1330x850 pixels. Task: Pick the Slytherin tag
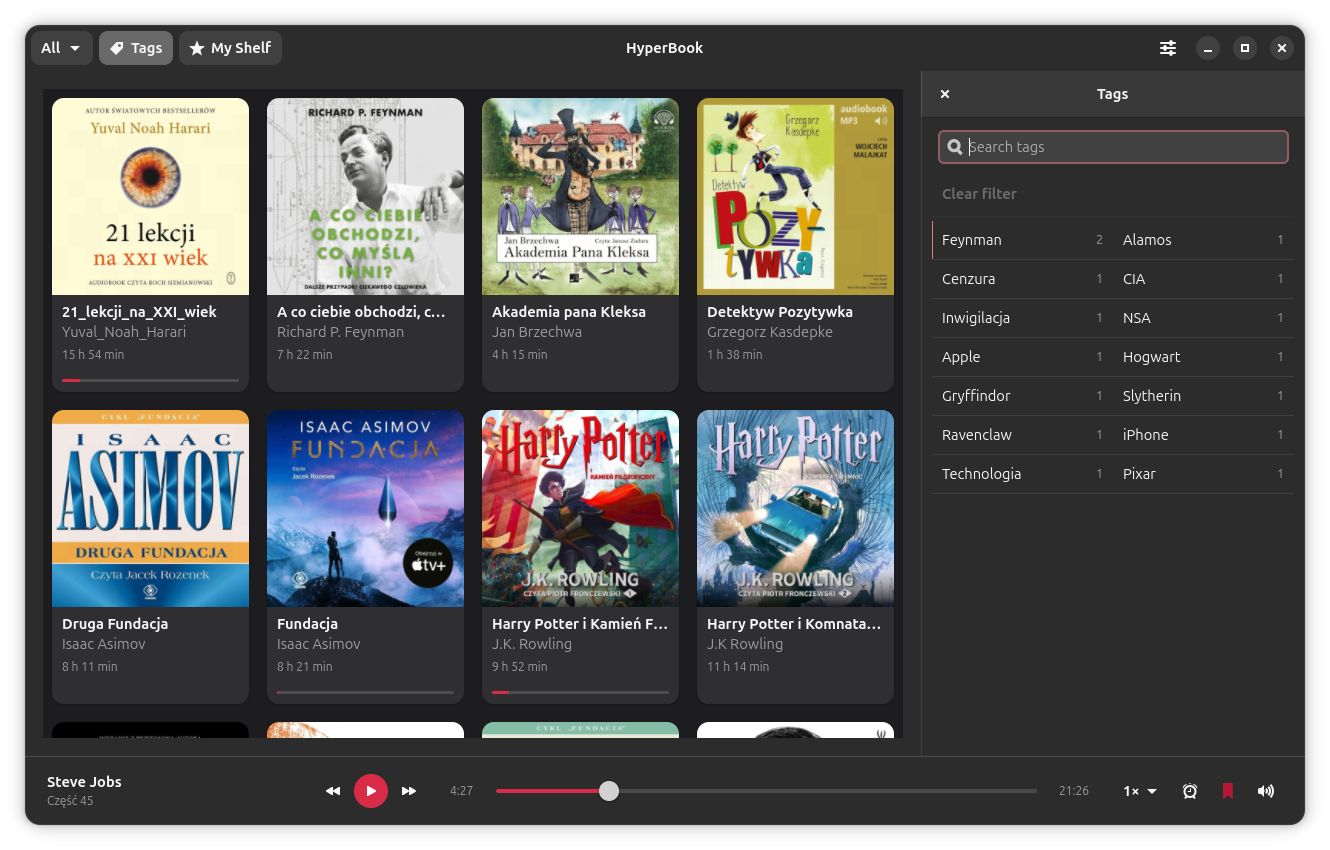[x=1203, y=396]
